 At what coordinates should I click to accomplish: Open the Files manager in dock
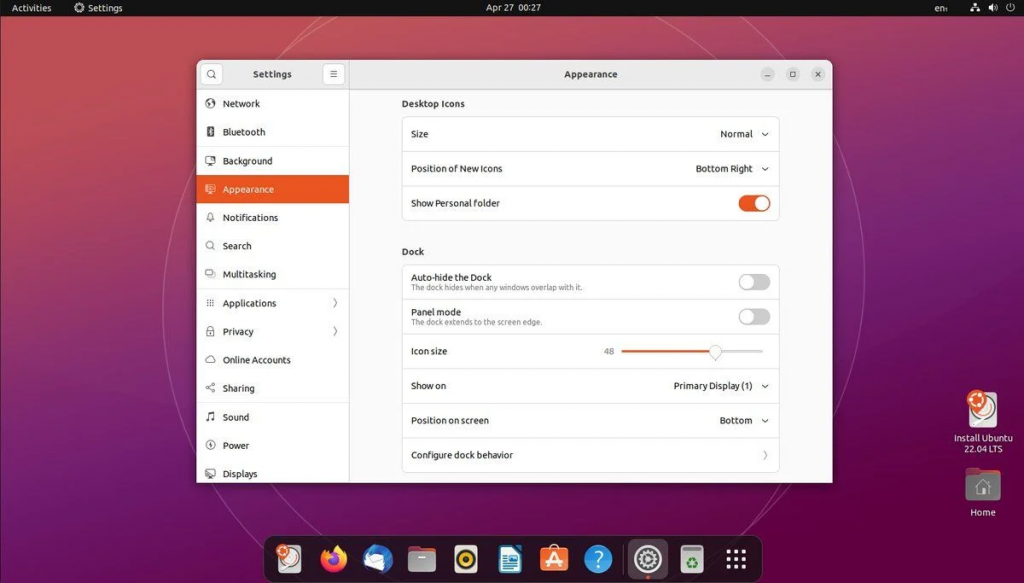[422, 559]
